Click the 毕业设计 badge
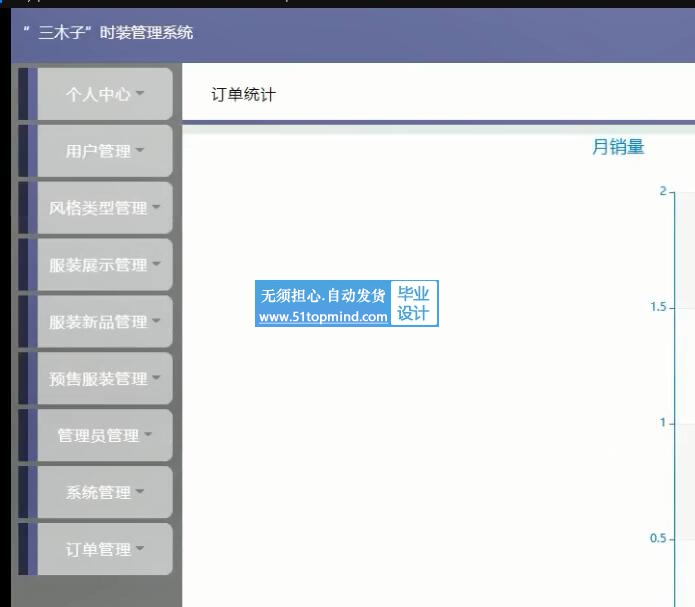695x607 pixels. pos(413,303)
